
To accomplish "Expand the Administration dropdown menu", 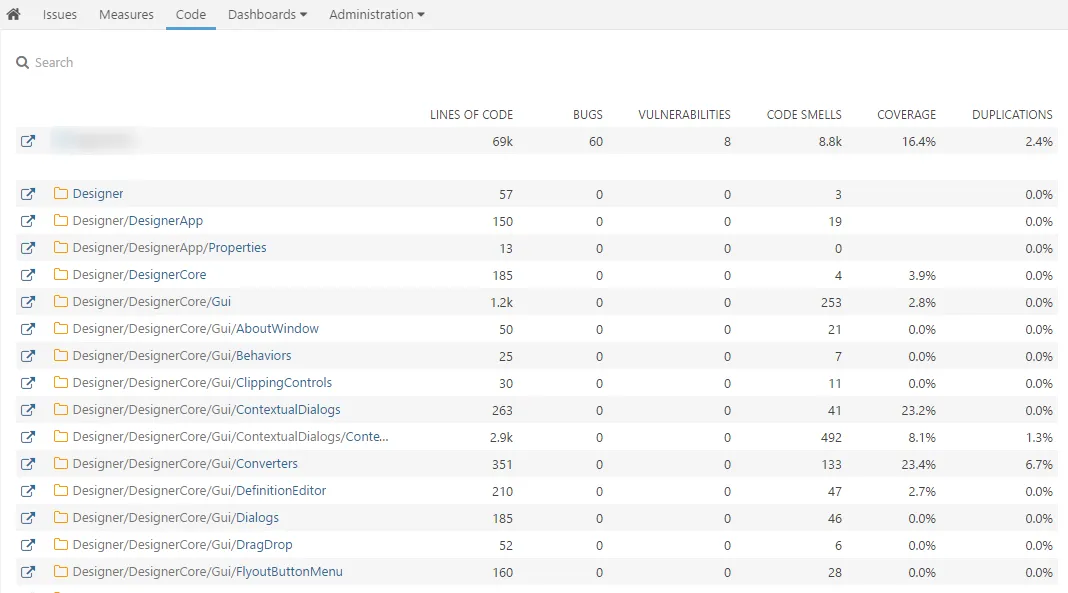I will tap(377, 14).
